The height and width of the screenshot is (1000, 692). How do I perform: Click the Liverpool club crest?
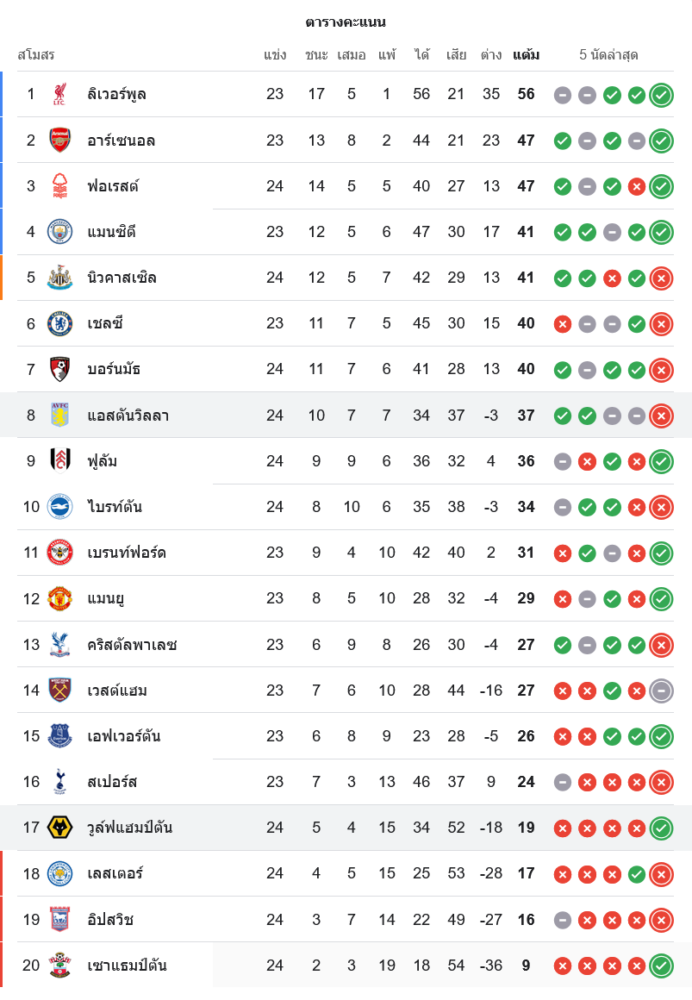click(60, 95)
